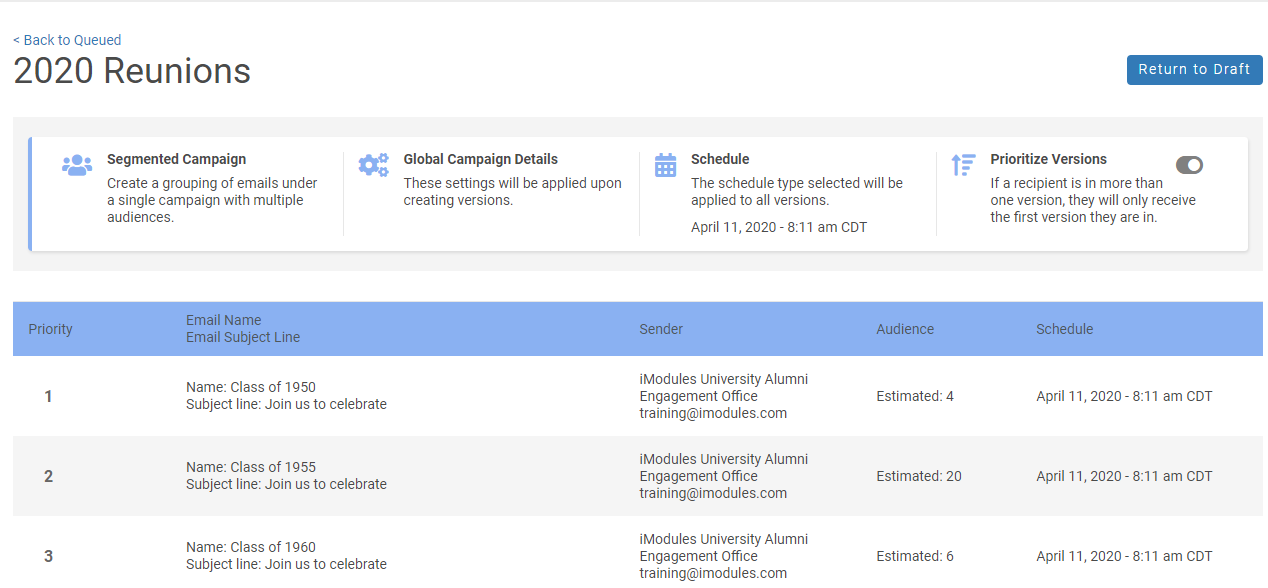
Task: Click the Priority column header
Action: click(50, 329)
